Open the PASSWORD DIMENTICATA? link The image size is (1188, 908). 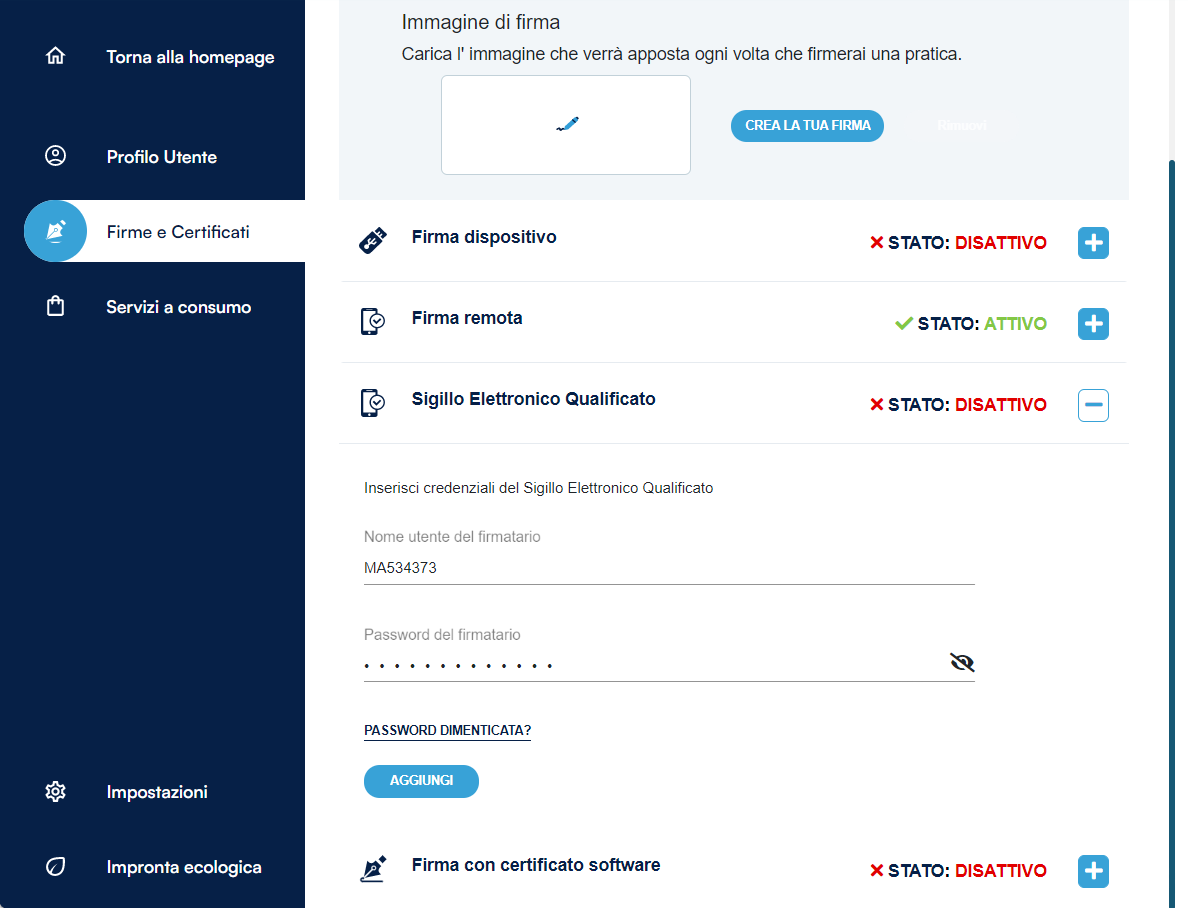click(x=447, y=731)
